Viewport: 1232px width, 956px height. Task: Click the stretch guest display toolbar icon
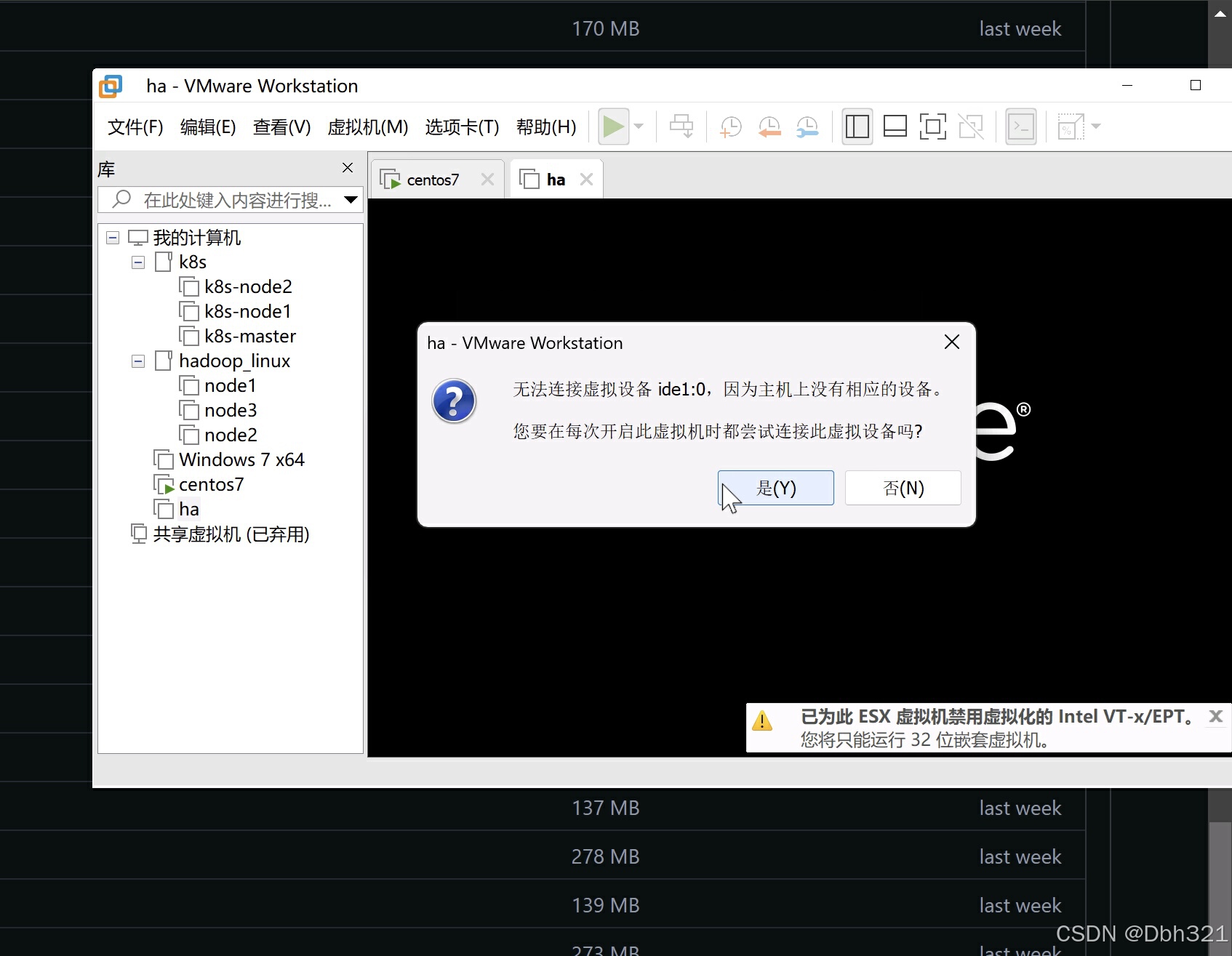tap(1070, 126)
